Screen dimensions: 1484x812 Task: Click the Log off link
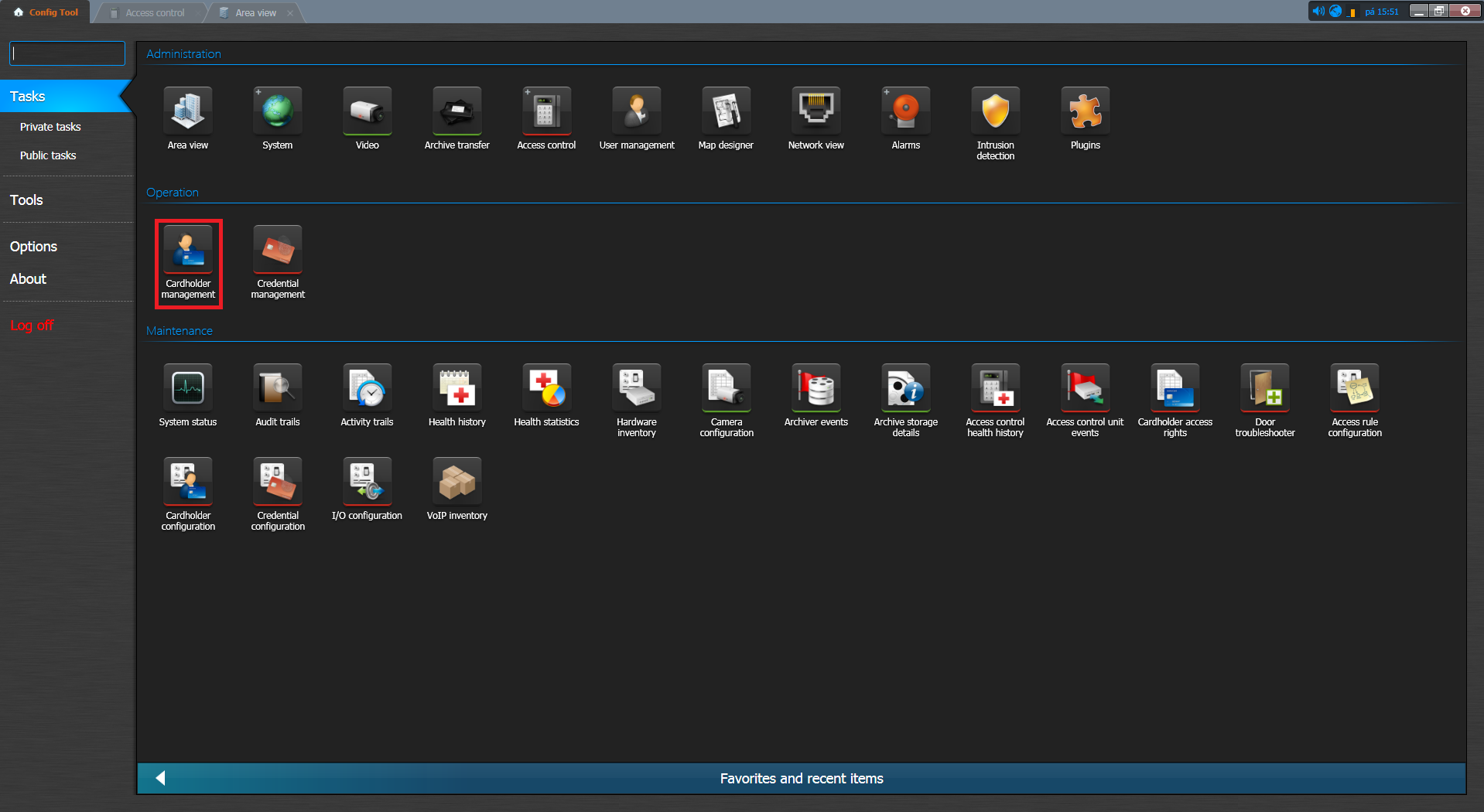(x=32, y=326)
